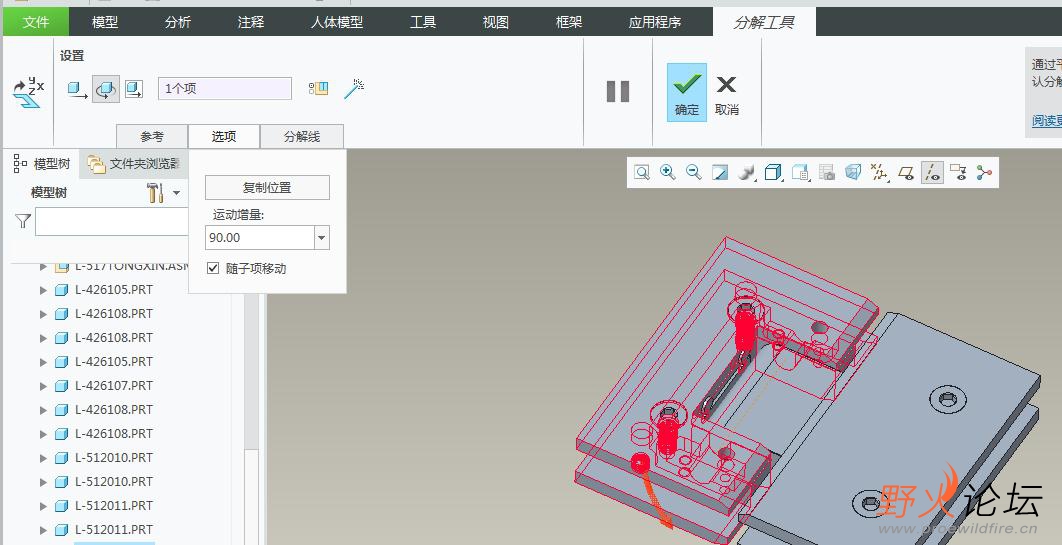Screen dimensions: 1062x545
Task: Click the magic wand explode line icon
Action: [x=354, y=89]
